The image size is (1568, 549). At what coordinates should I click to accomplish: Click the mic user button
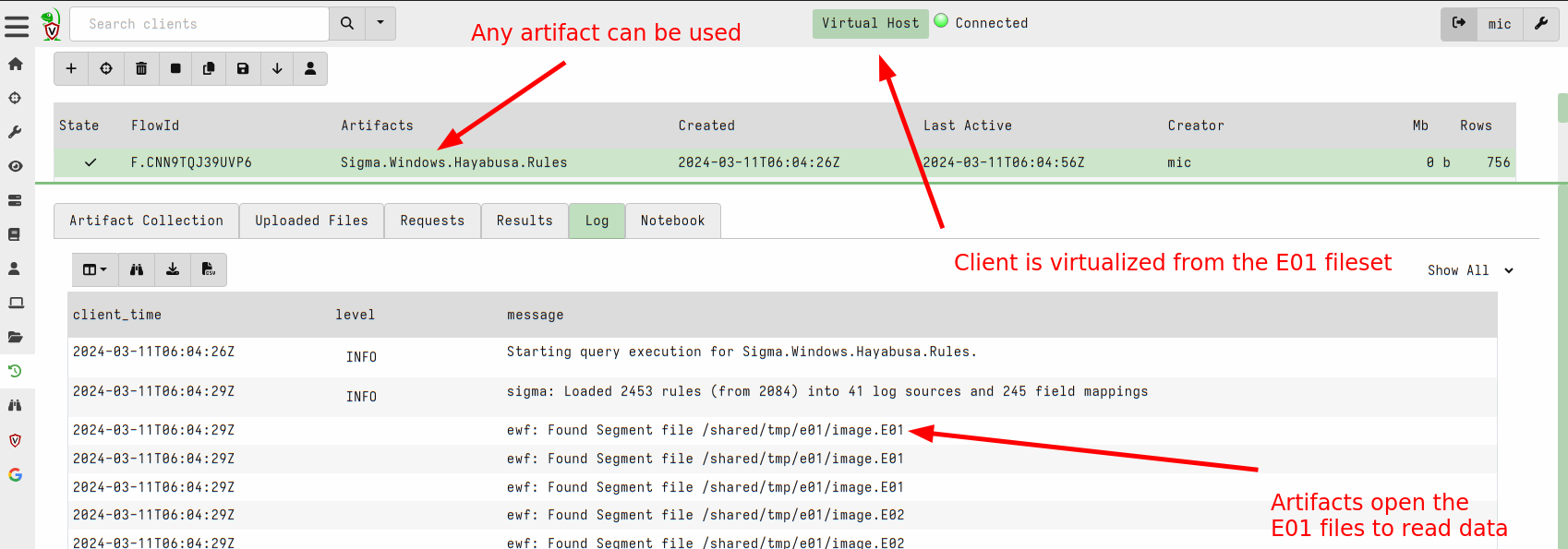[x=1500, y=24]
